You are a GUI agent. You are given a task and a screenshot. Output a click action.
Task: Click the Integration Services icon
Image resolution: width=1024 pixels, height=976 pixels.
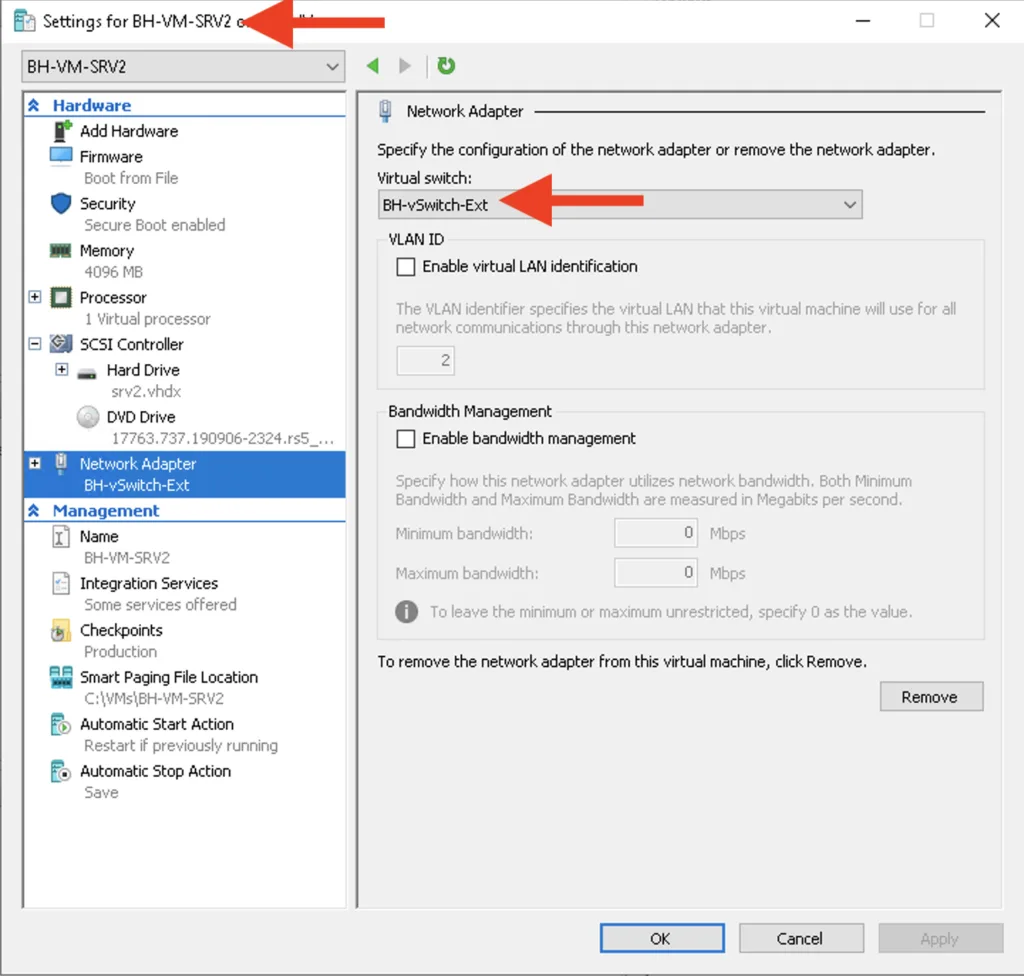pyautogui.click(x=61, y=583)
